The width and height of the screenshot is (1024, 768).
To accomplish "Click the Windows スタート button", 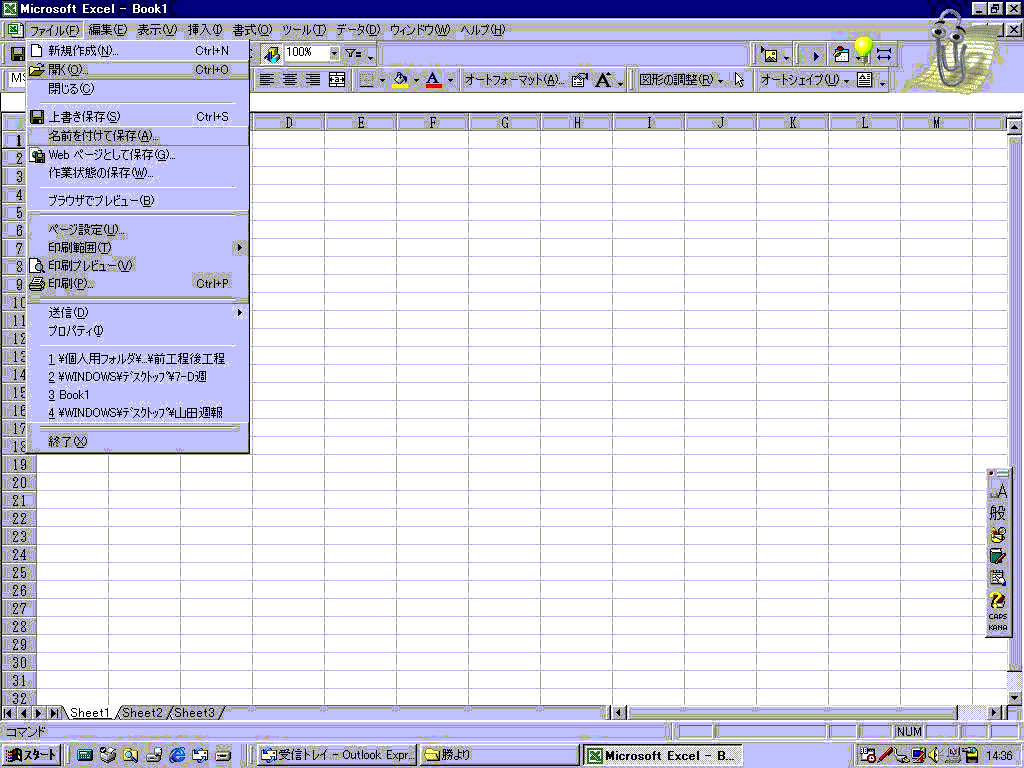I will point(32,755).
